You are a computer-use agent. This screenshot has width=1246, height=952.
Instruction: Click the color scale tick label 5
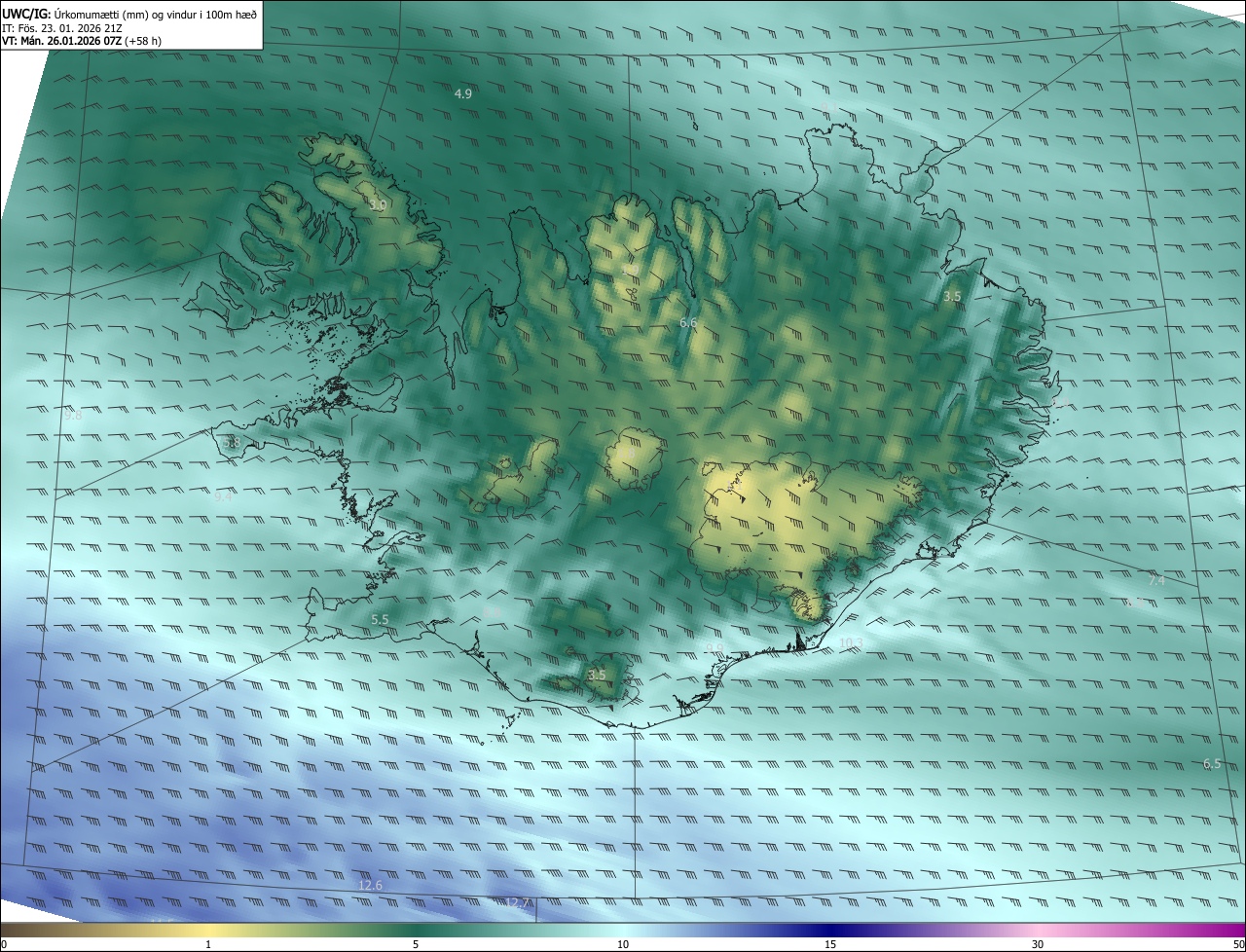pyautogui.click(x=416, y=944)
